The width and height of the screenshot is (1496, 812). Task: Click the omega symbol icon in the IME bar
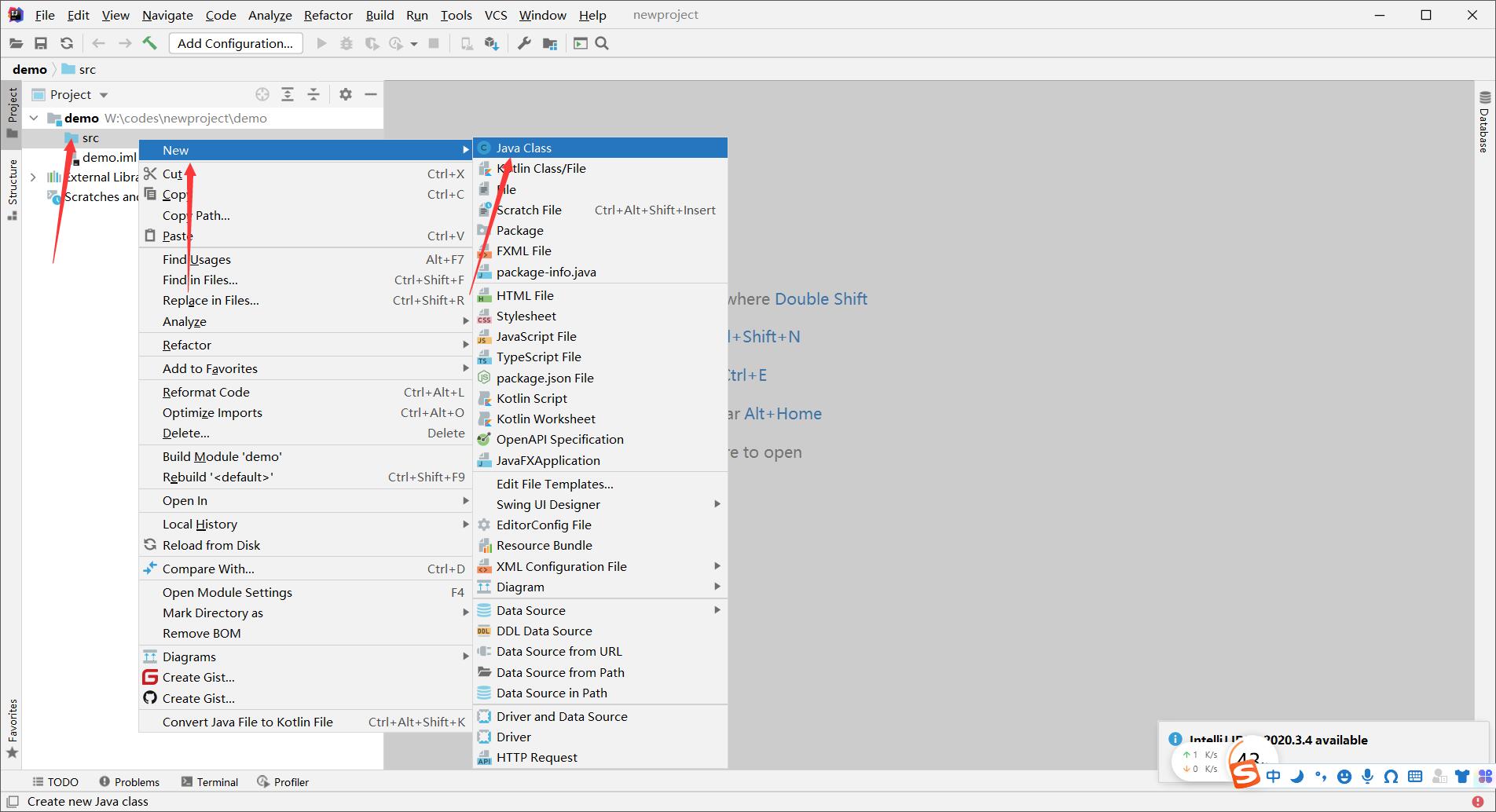point(1391,777)
